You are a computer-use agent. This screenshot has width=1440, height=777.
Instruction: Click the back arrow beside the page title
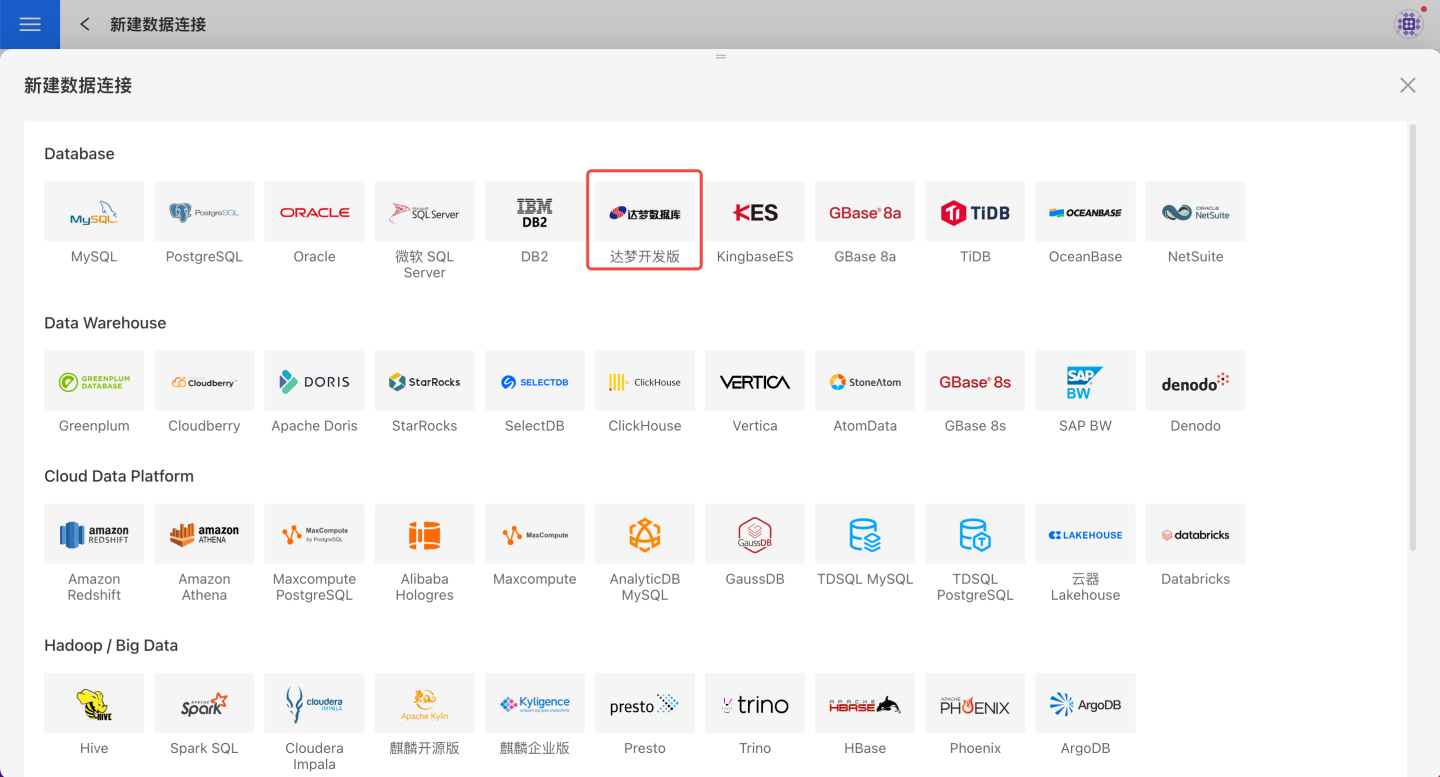click(85, 24)
